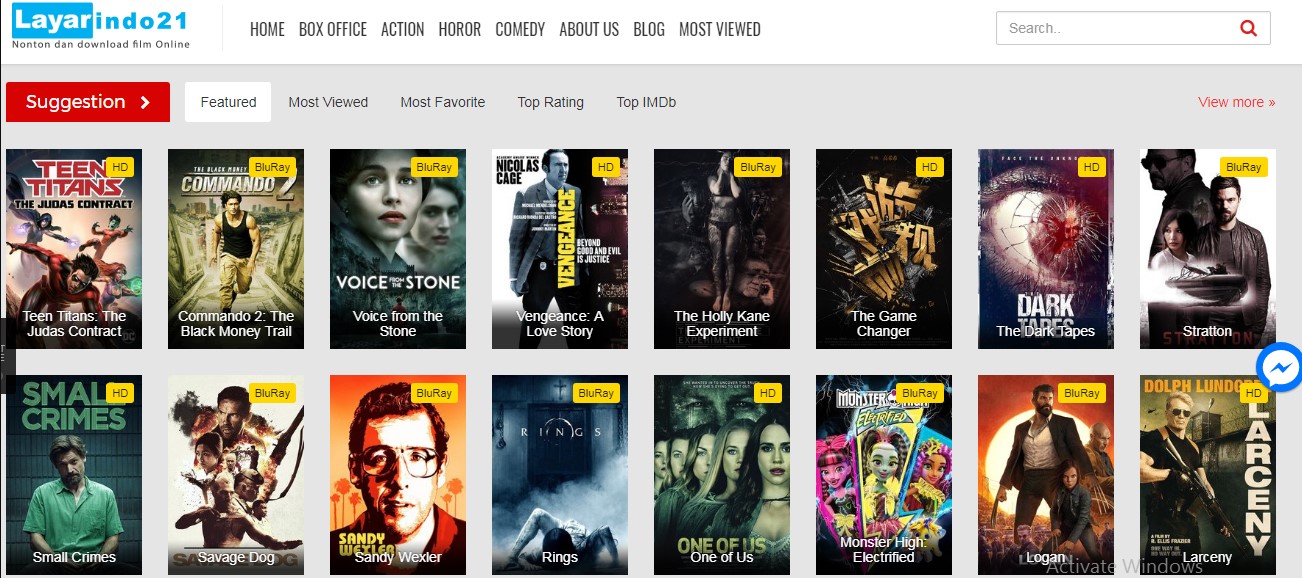
Task: Switch to the Most Favorite tab
Action: coord(443,102)
